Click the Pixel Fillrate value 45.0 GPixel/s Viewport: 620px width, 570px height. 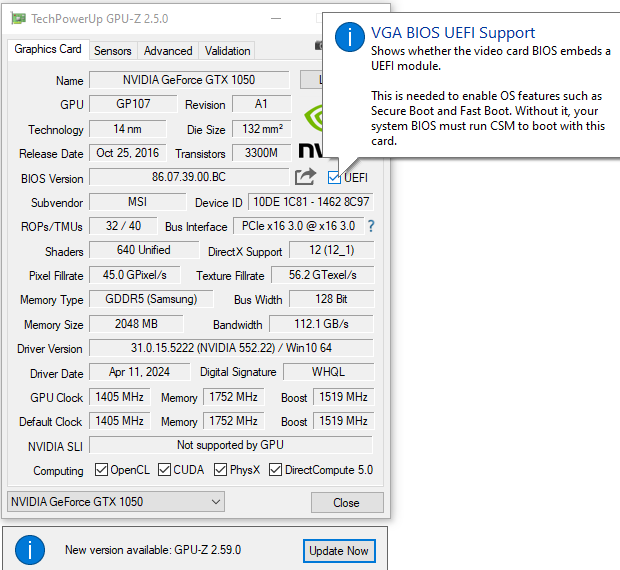tap(134, 275)
